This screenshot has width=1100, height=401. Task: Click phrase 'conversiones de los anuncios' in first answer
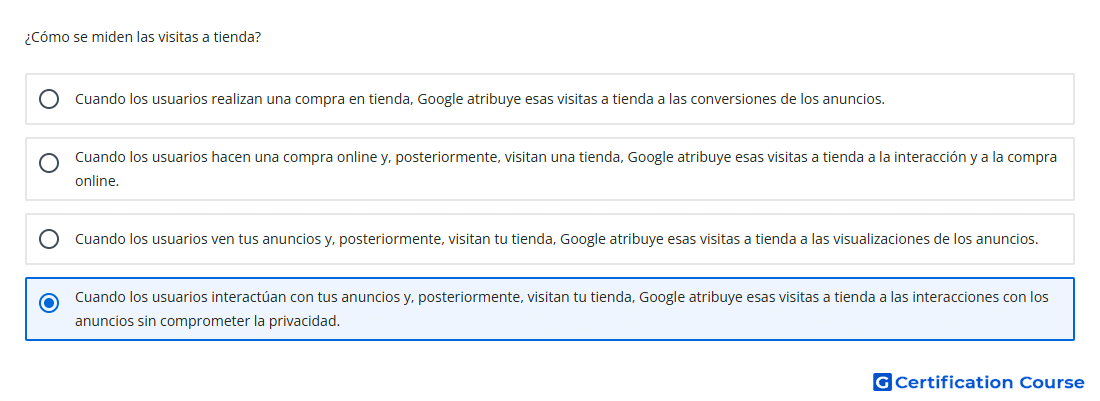(787, 99)
